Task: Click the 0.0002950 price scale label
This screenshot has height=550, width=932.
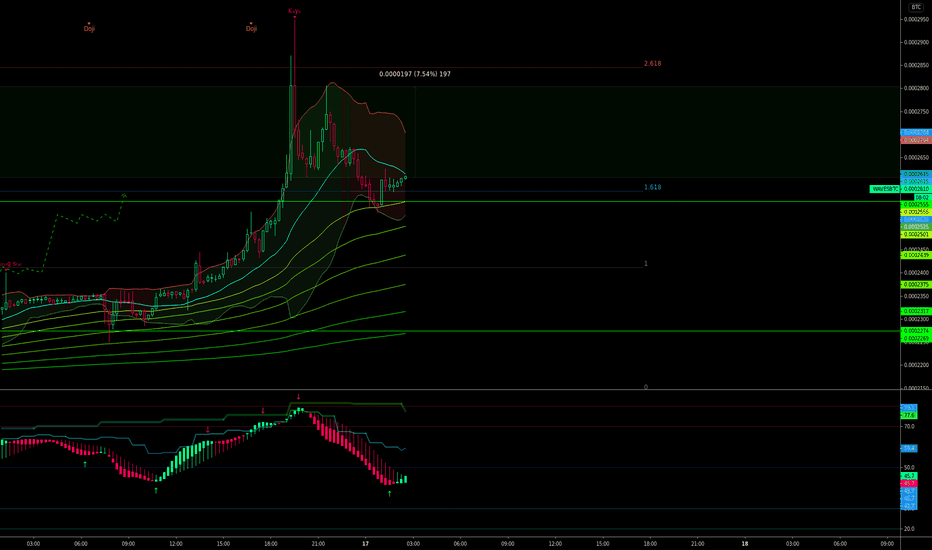Action: point(916,19)
